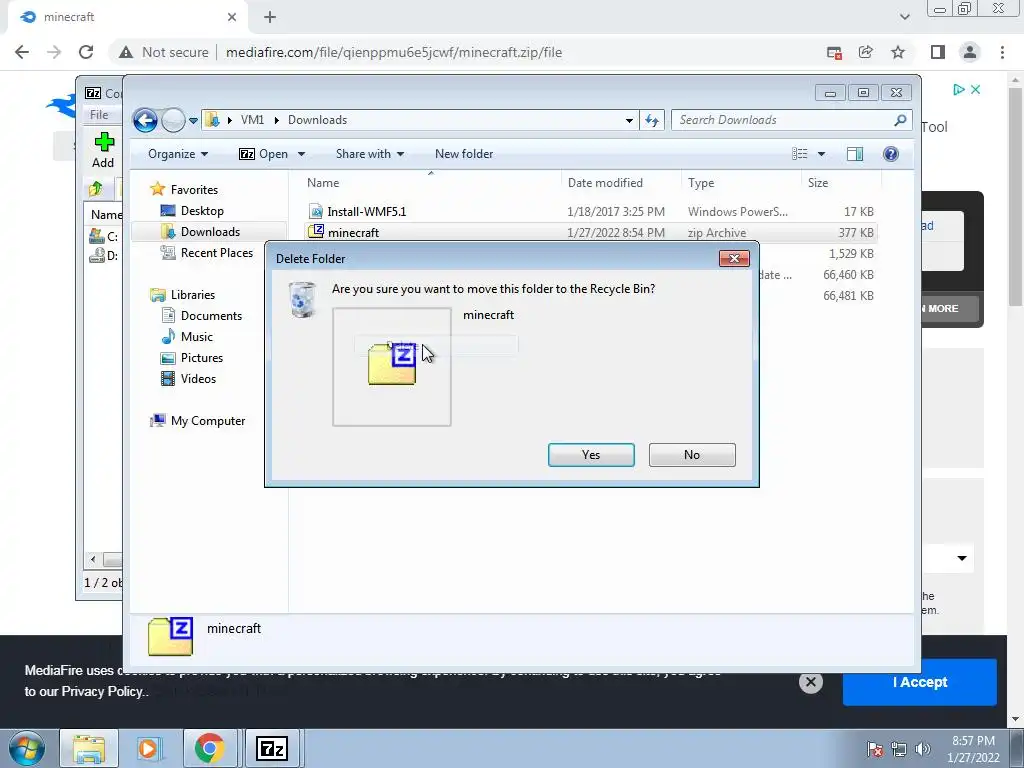Dismiss cookie banner with X button

pos(810,682)
